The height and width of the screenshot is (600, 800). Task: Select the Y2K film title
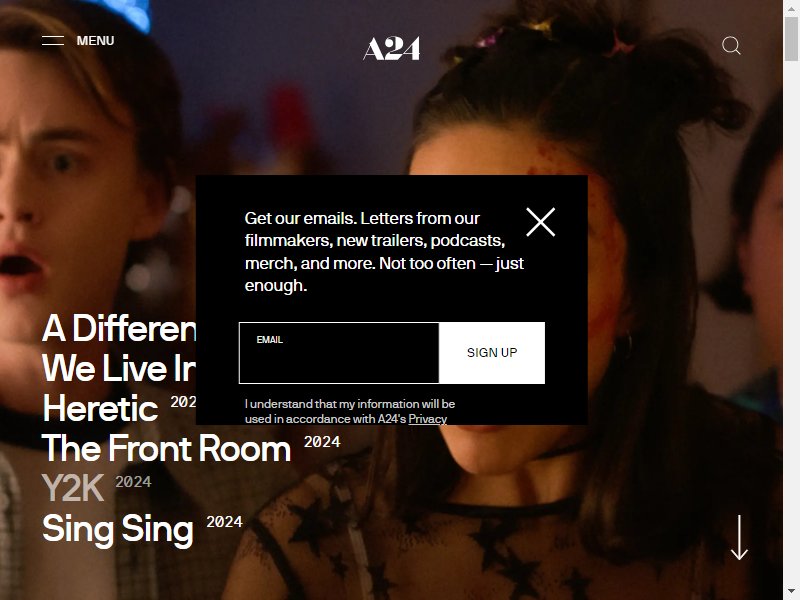(73, 488)
